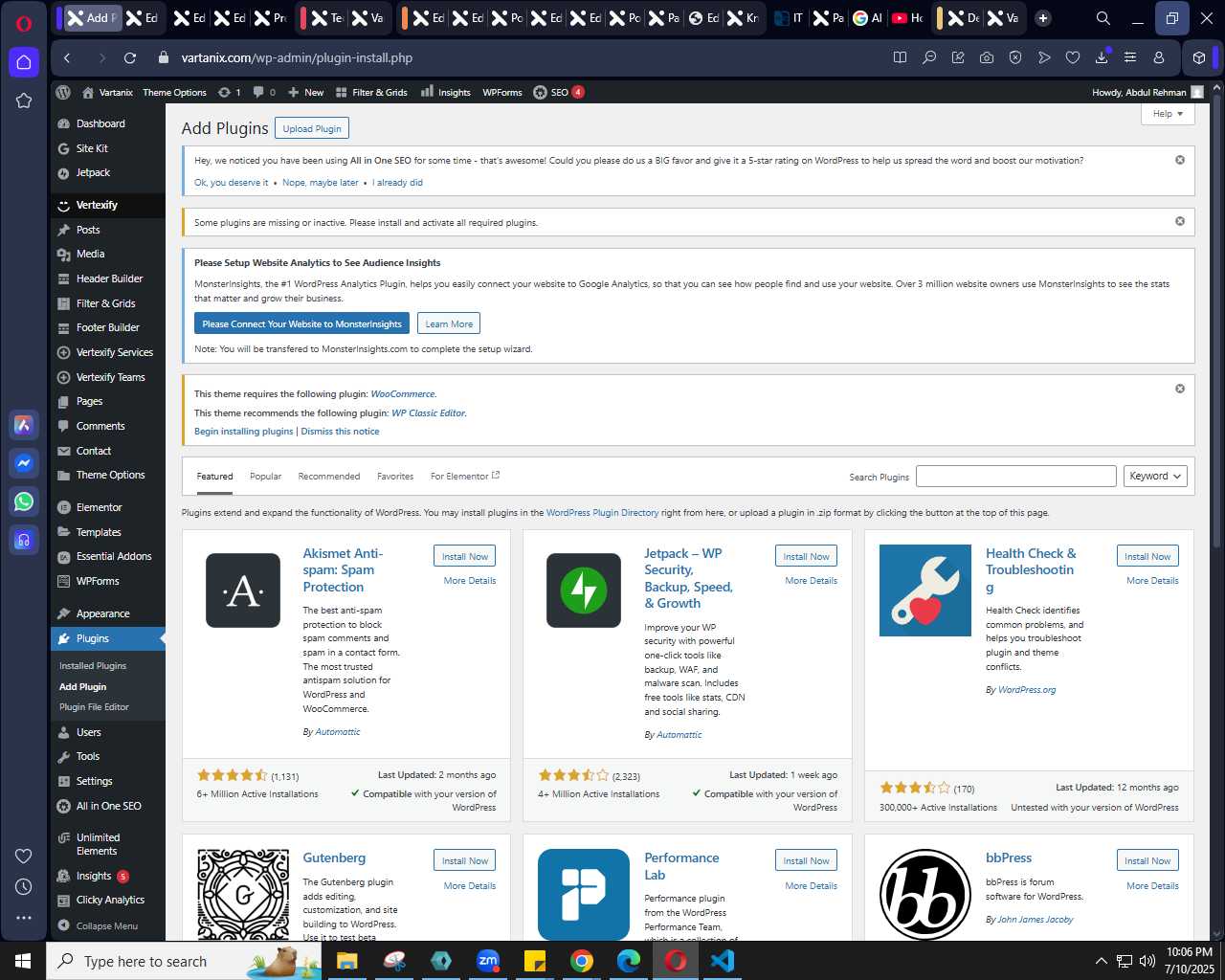Click the Learn More button
This screenshot has height=980, width=1225.
click(x=449, y=323)
